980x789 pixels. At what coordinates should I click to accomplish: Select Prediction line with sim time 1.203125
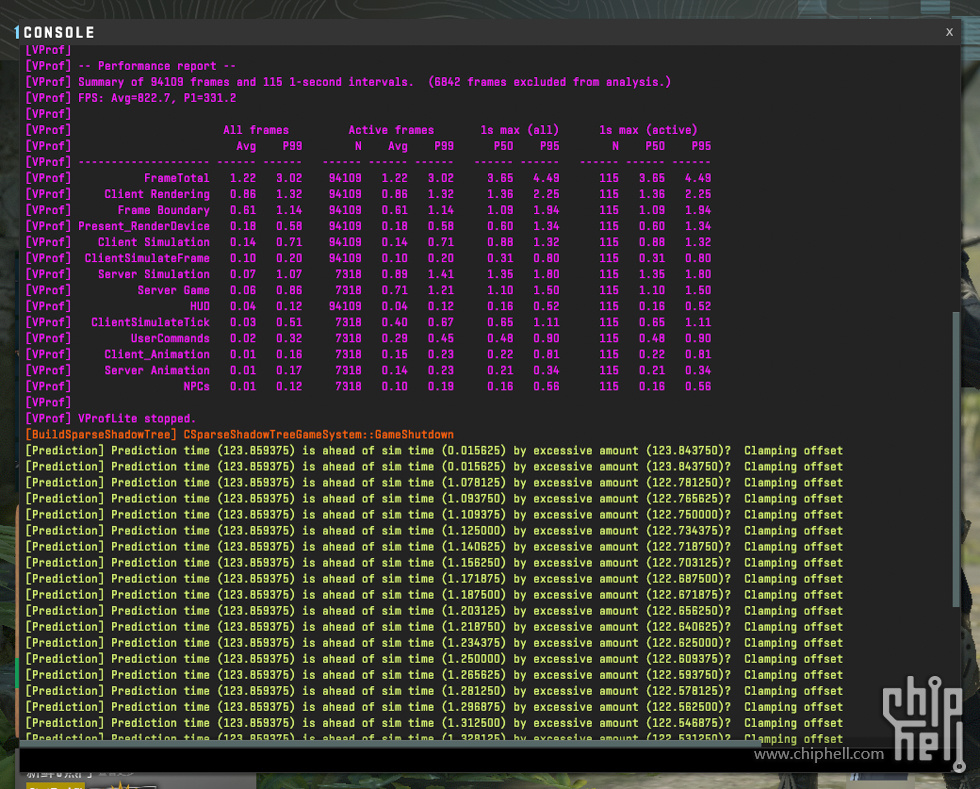(x=434, y=611)
